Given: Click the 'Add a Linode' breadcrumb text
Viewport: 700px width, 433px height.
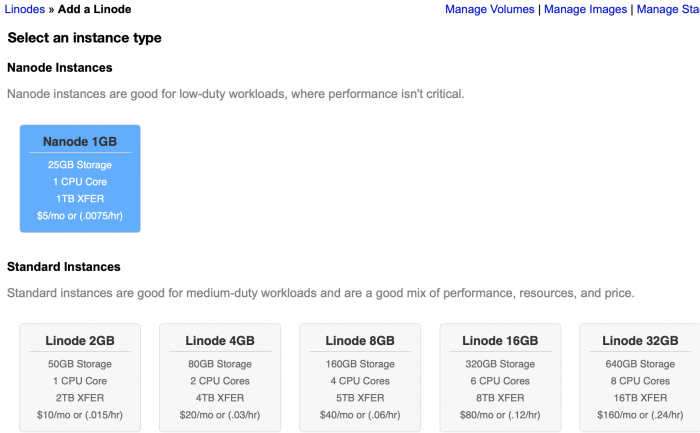Looking at the screenshot, I should [94, 9].
